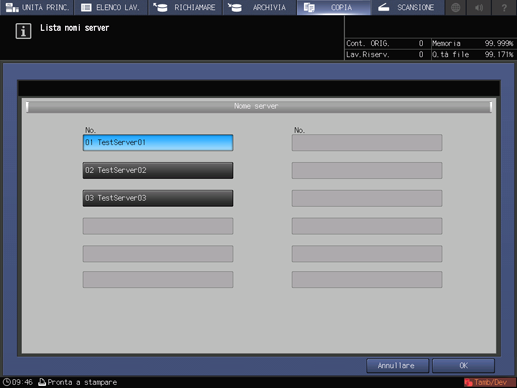Click the Nome server header bar
Image resolution: width=517 pixels, height=388 pixels.
259,106
